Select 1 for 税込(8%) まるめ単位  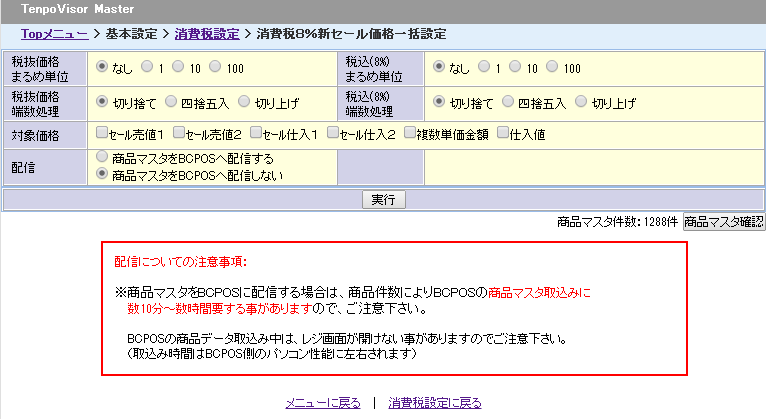[484, 66]
